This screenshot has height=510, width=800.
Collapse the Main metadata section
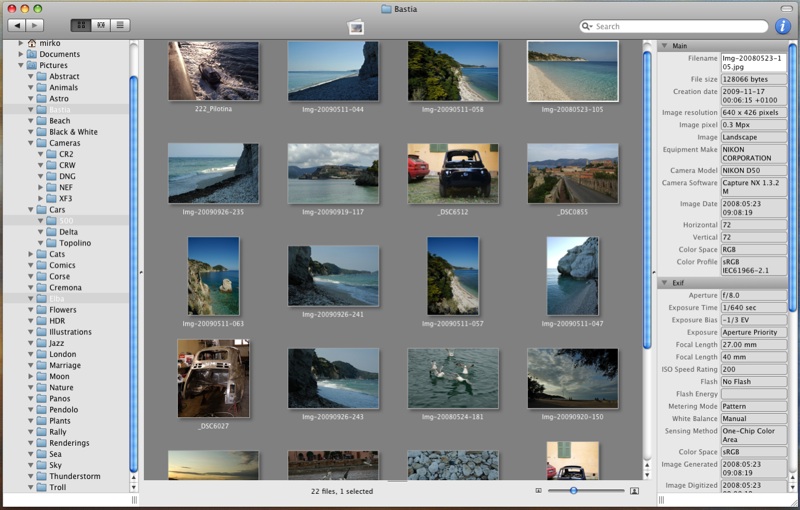point(664,46)
